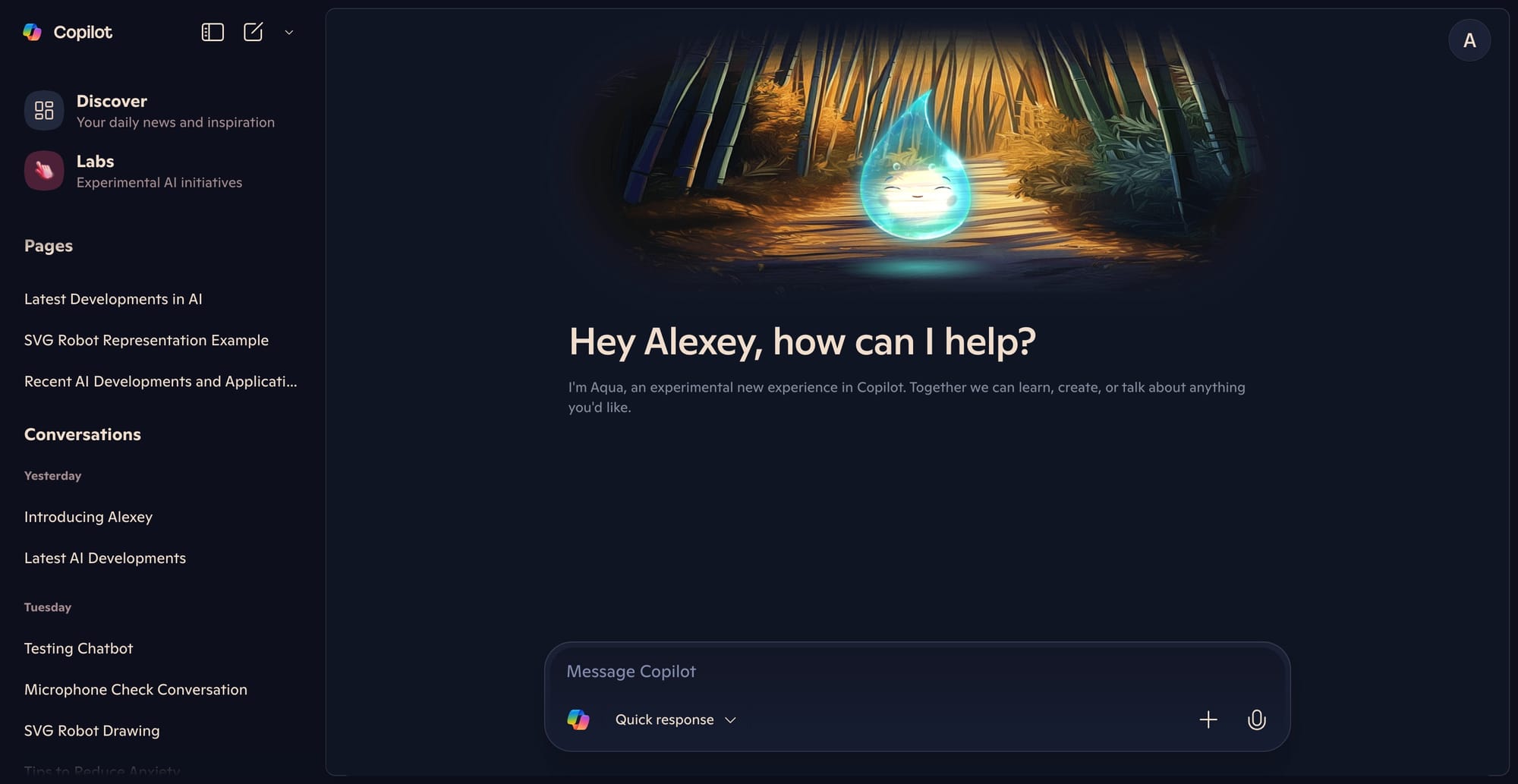Screen dimensions: 1518x784
Task: Open the Introducing Alexey conversation
Action: [x=88, y=517]
